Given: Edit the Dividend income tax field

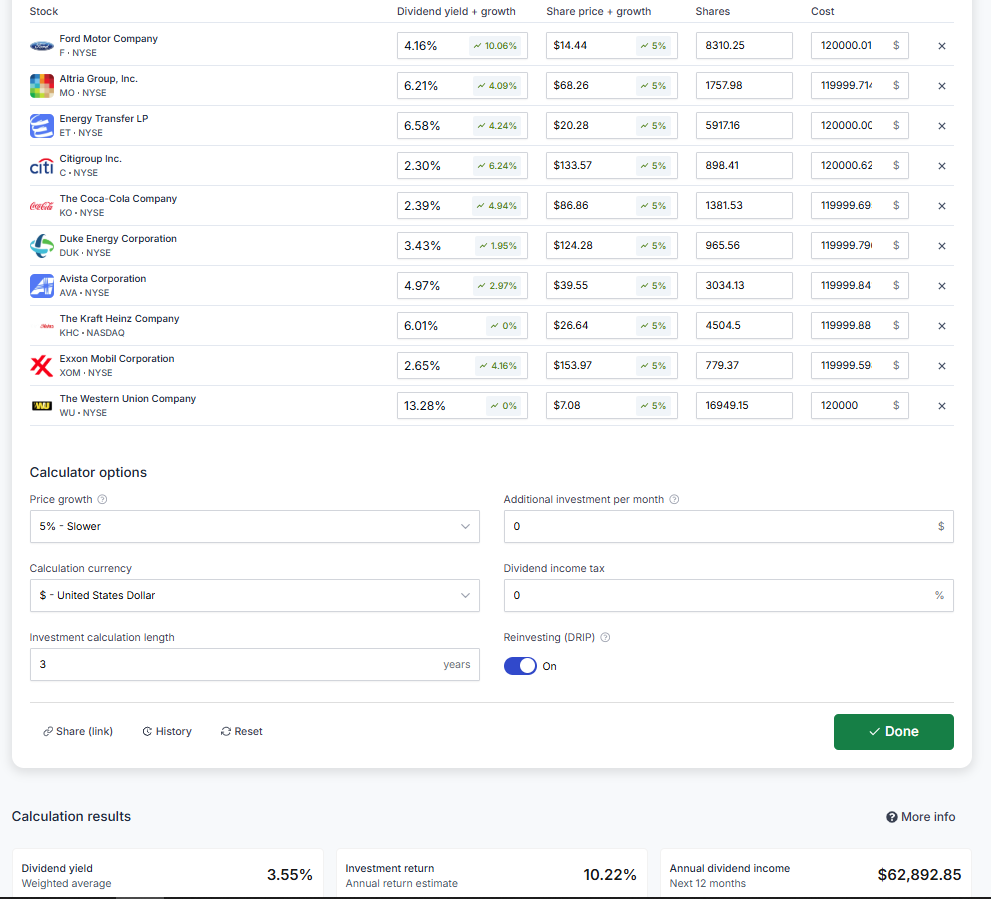Looking at the screenshot, I should pyautogui.click(x=728, y=596).
